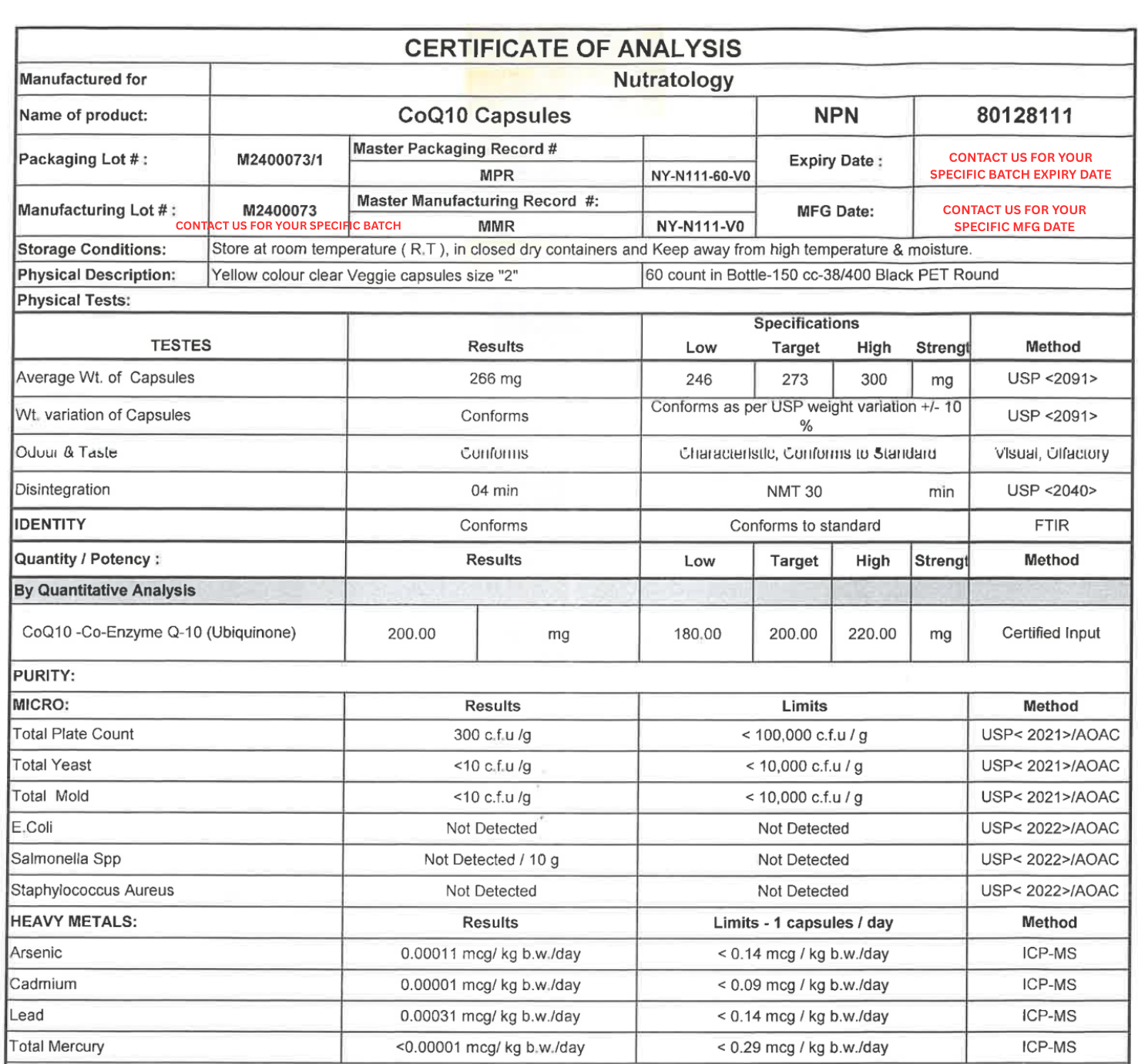Select the yellow Veggie capsules description
The image size is (1138, 1064).
click(x=364, y=276)
